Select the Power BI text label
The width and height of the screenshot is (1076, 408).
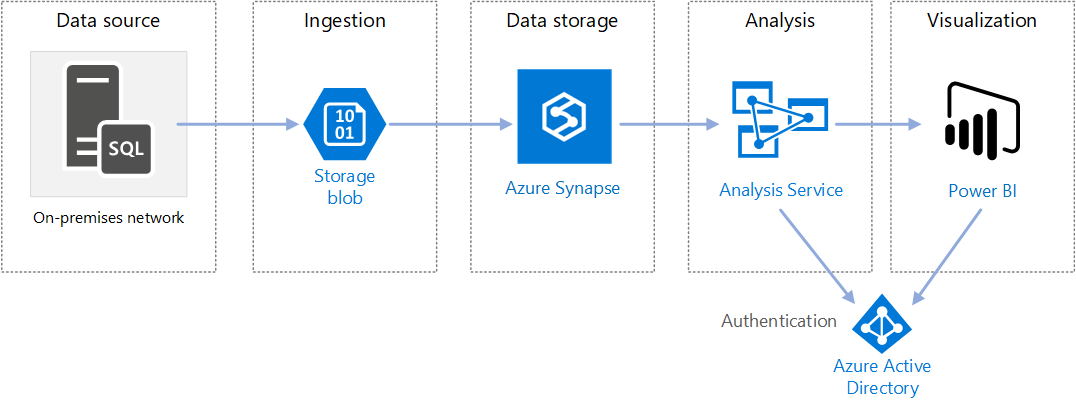(982, 190)
